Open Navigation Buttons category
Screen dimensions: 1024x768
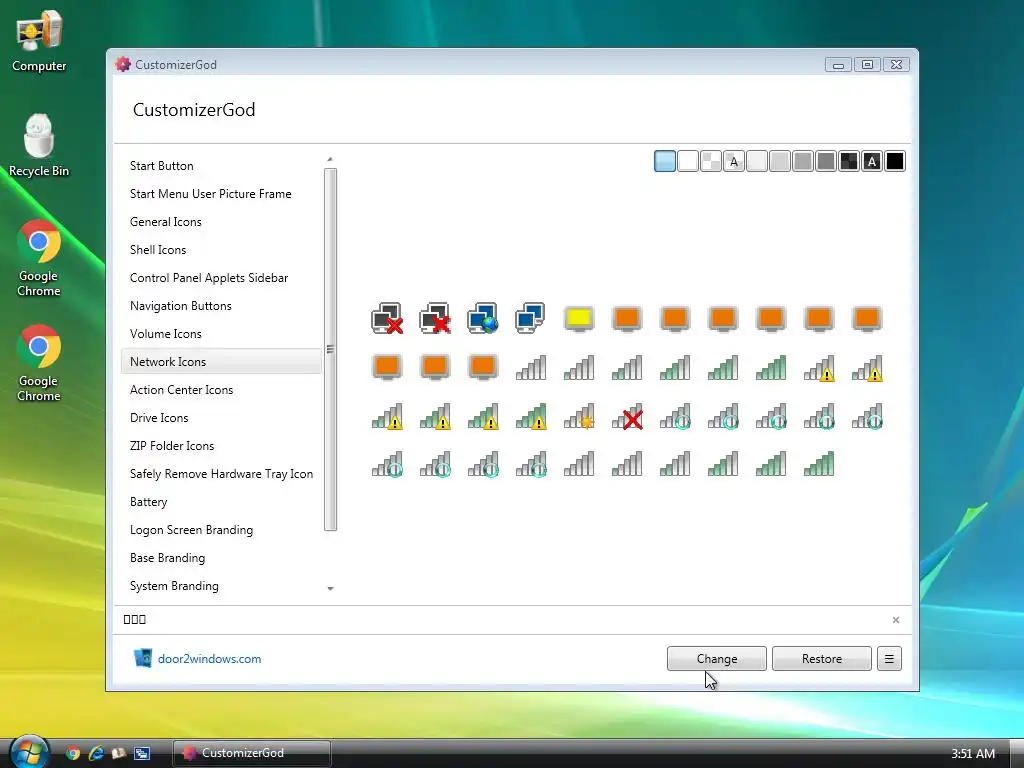221,306
